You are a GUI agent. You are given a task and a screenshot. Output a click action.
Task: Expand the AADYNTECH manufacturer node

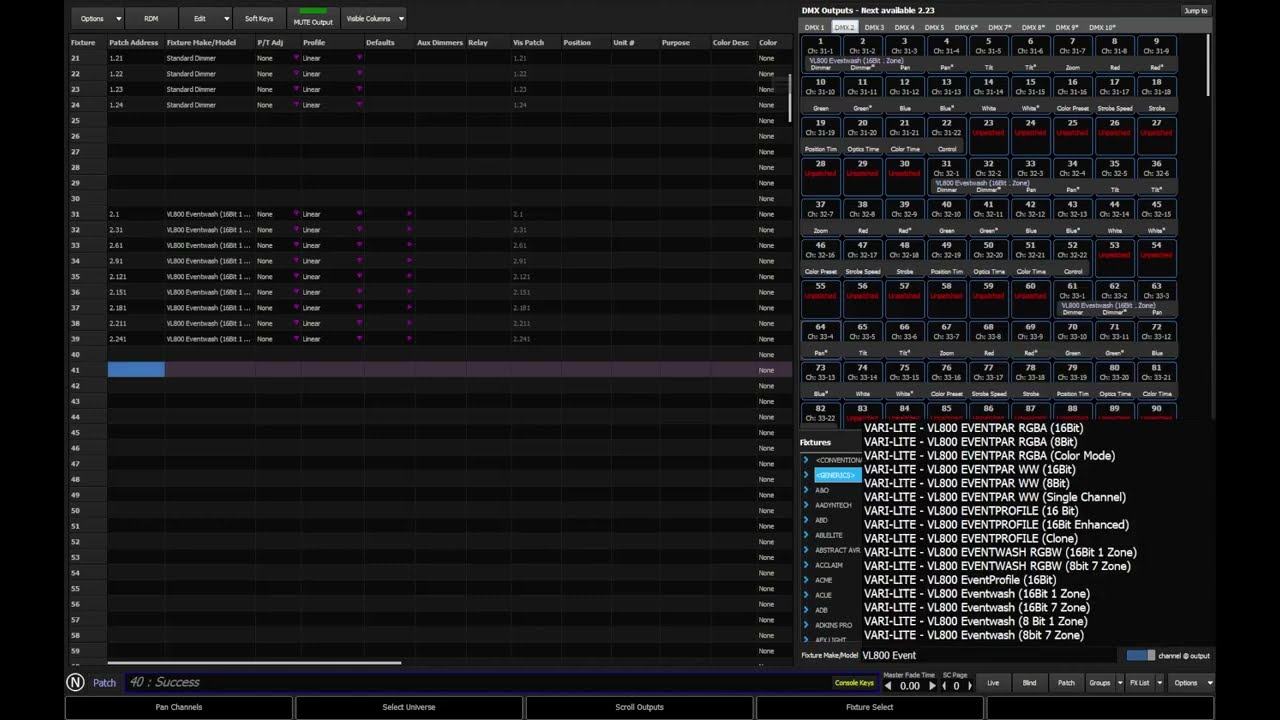tap(807, 505)
